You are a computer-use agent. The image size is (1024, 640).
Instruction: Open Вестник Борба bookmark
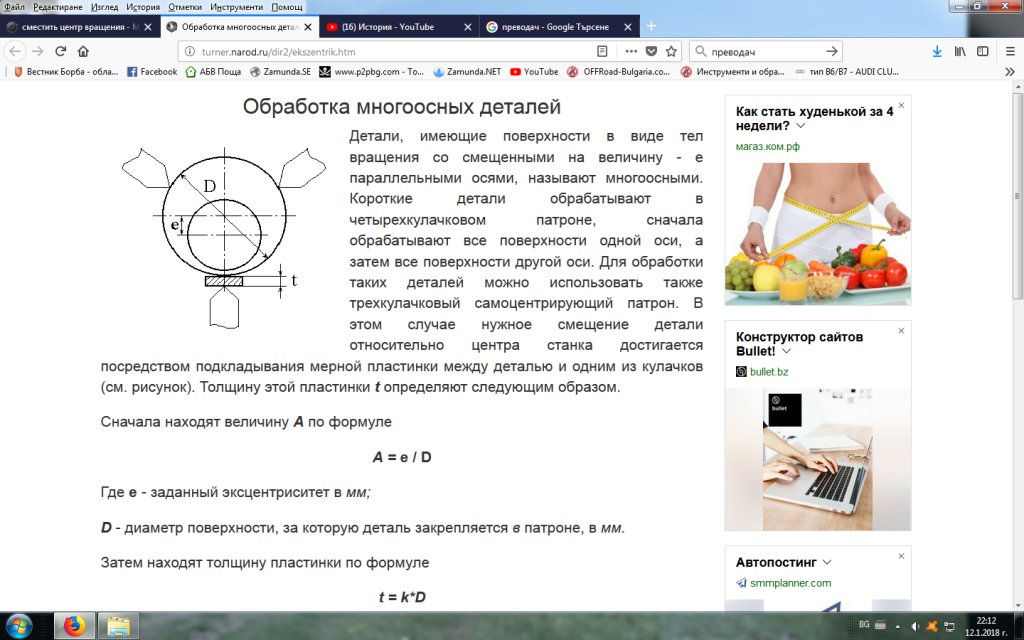click(x=65, y=72)
